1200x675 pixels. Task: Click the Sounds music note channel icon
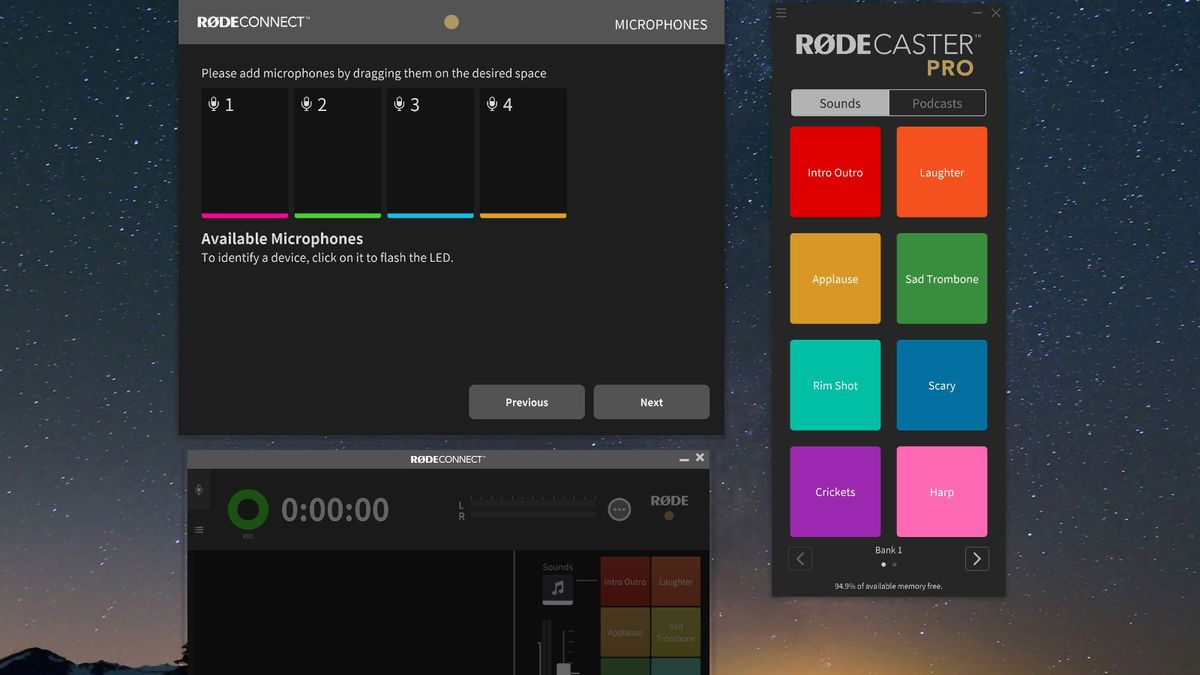(558, 589)
